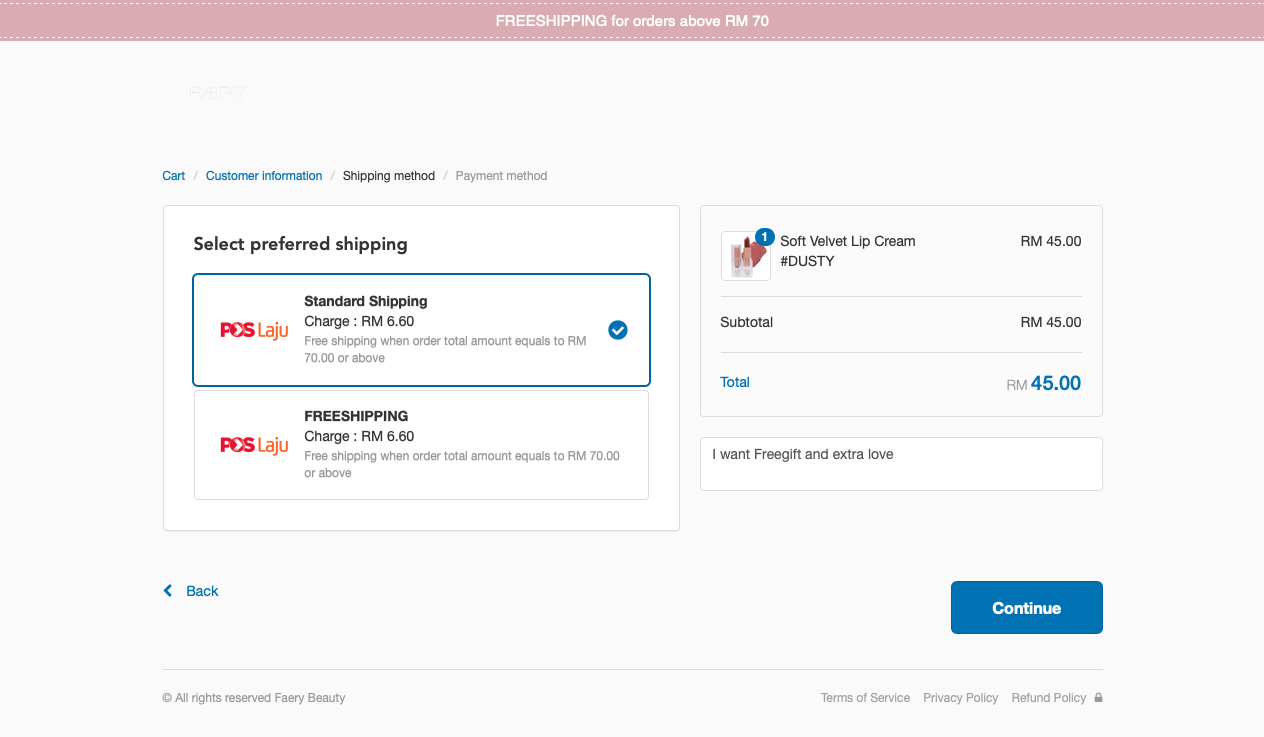Click the padlock icon near Refund Policy
Screen dimensions: 1264x737
tap(1098, 698)
